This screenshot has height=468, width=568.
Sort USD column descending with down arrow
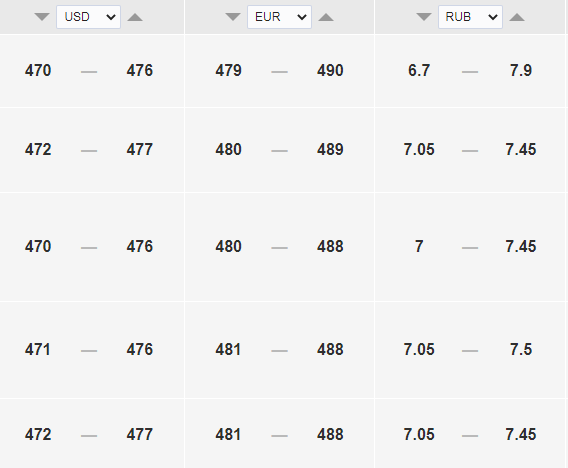click(x=42, y=17)
